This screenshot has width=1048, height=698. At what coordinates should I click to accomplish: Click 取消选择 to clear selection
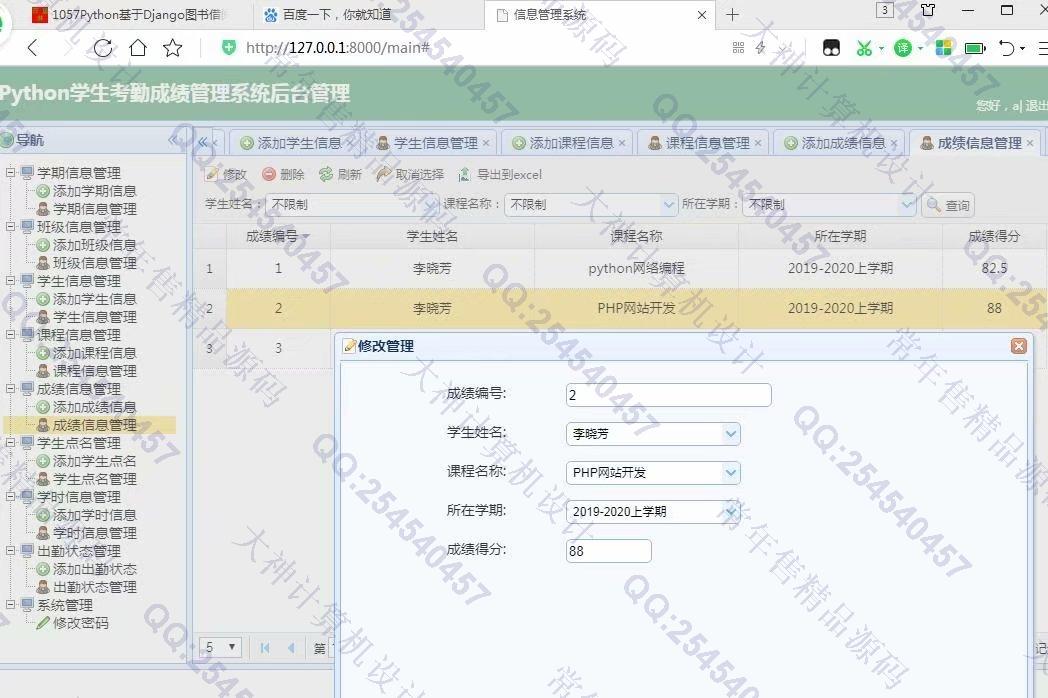[410, 174]
